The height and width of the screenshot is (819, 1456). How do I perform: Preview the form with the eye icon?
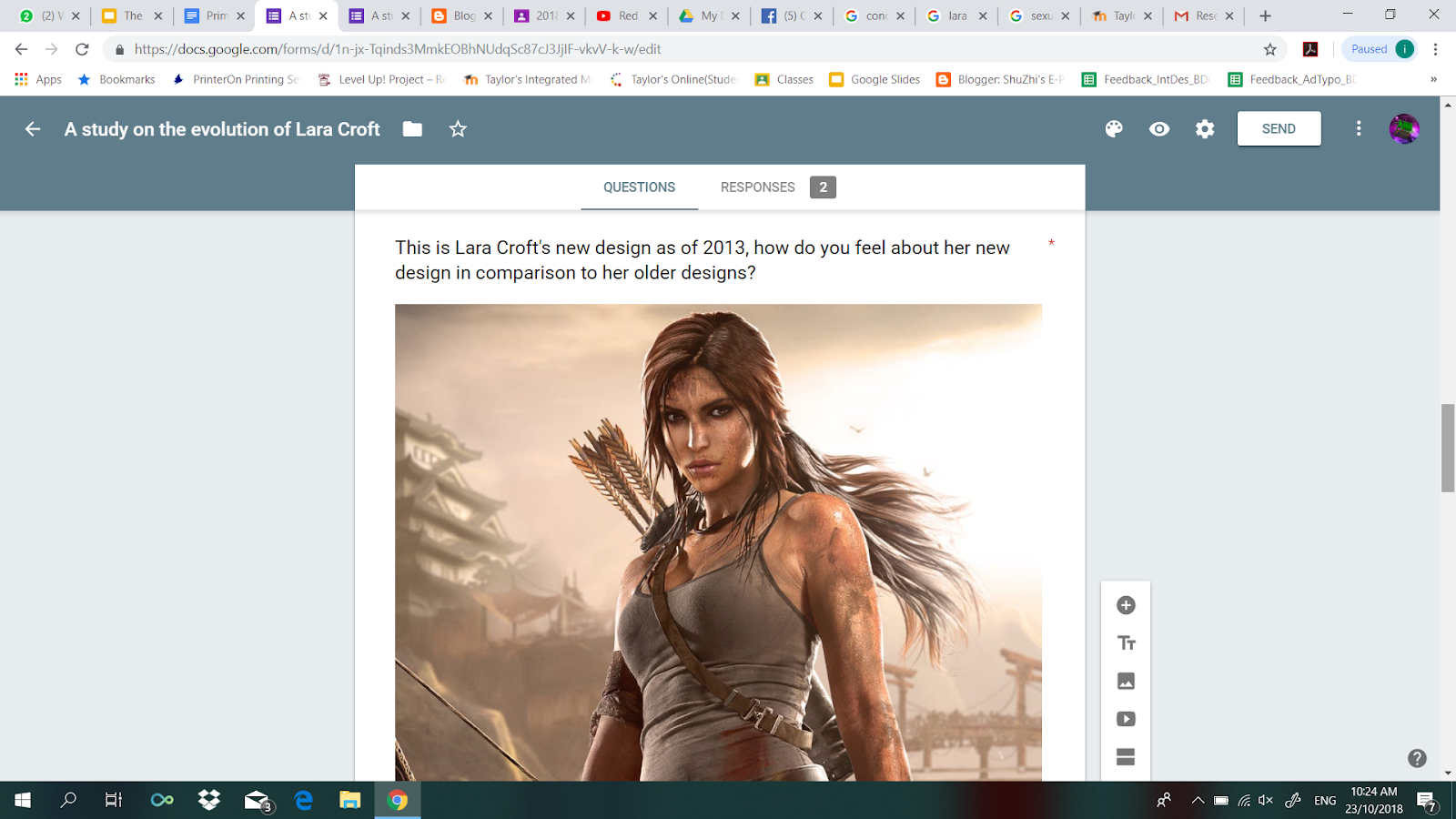[1159, 129]
